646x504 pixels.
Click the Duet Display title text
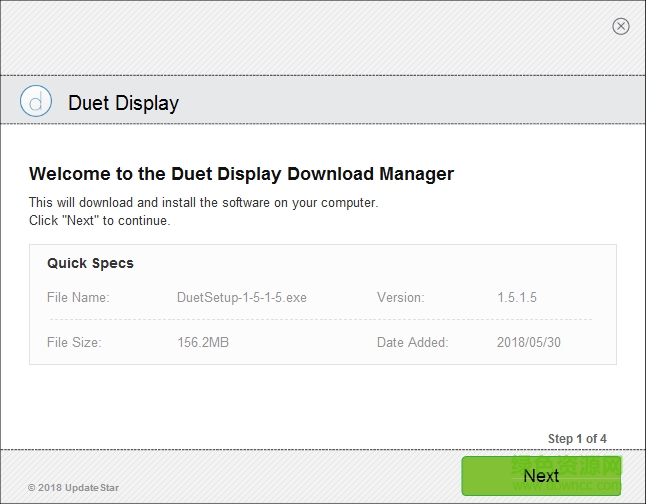tap(123, 103)
